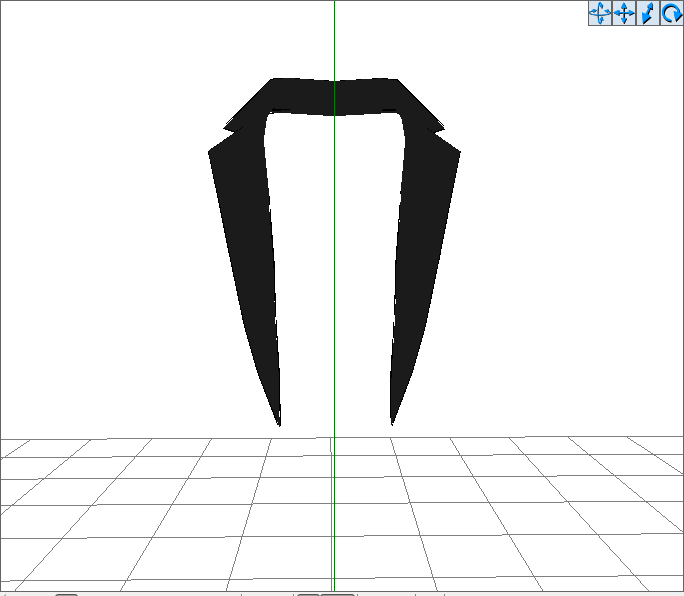The height and width of the screenshot is (596, 684).
Task: Click the center of the grid floor
Action: [334, 514]
